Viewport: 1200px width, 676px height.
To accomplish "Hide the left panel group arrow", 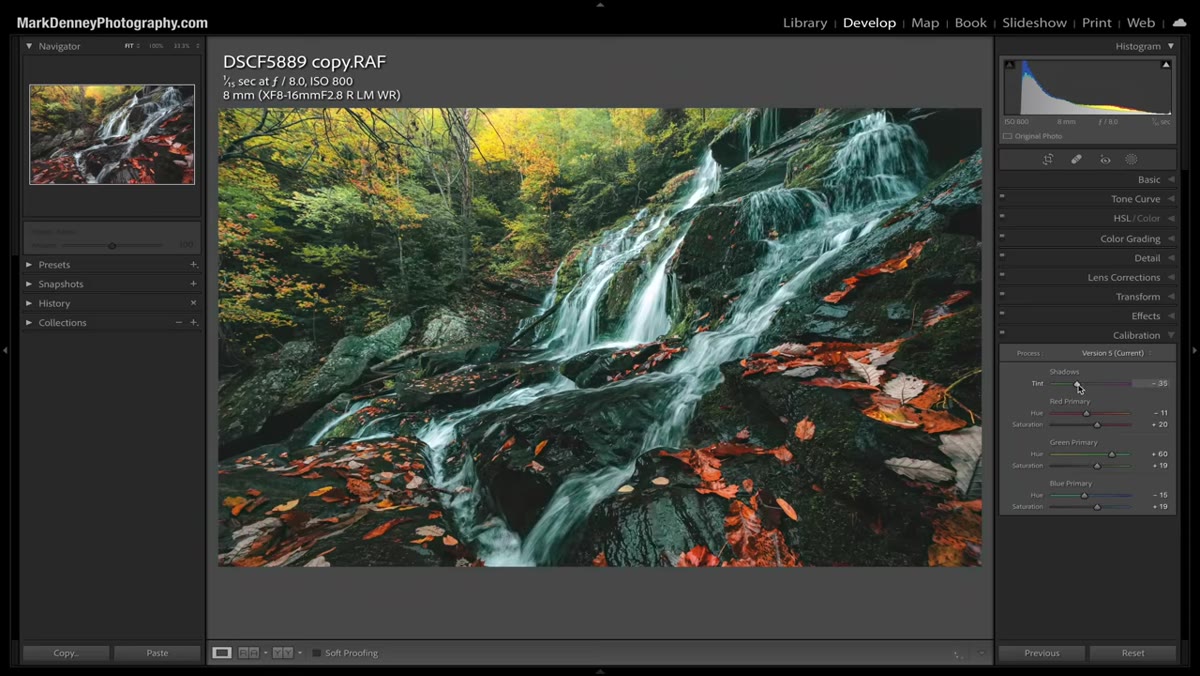I will (x=5, y=351).
